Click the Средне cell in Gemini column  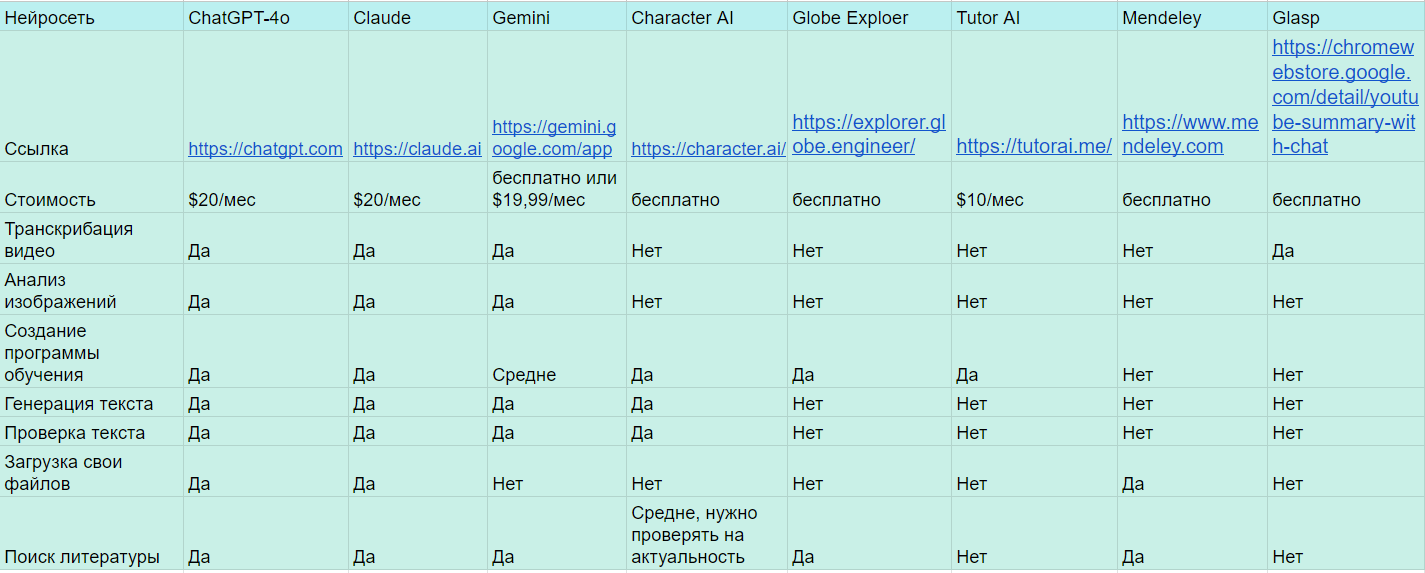[x=557, y=351]
